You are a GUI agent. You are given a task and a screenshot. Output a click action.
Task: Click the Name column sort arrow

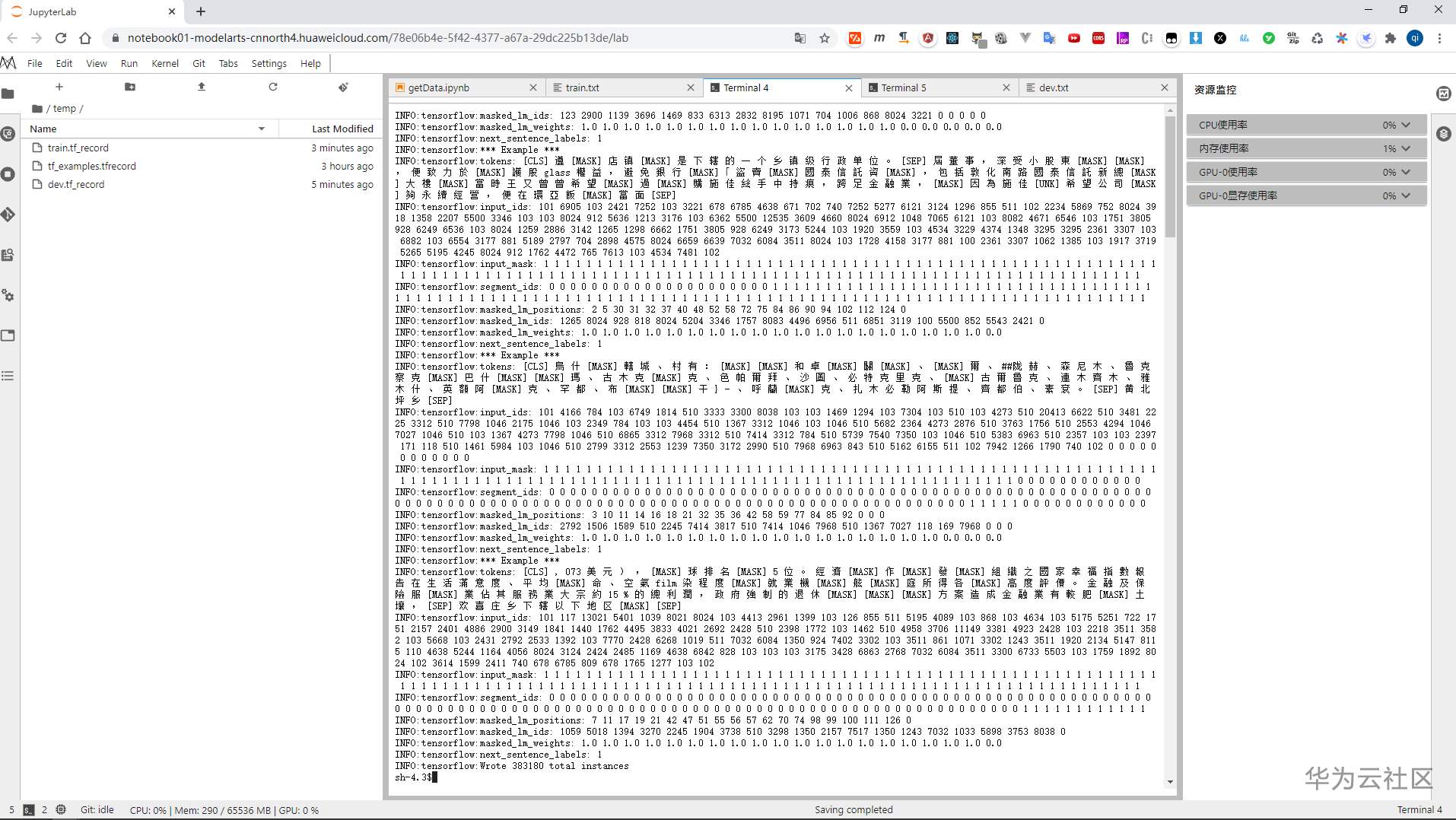[x=262, y=129]
